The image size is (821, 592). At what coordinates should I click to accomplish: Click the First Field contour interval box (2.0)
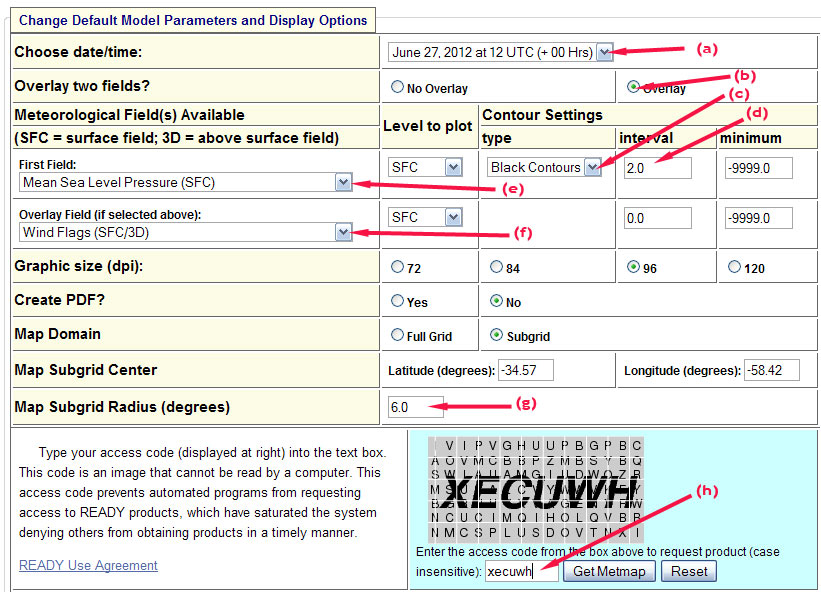657,168
